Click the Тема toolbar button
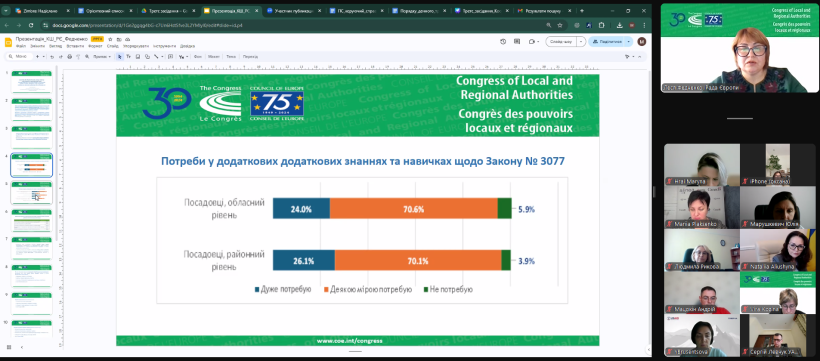 tap(231, 57)
